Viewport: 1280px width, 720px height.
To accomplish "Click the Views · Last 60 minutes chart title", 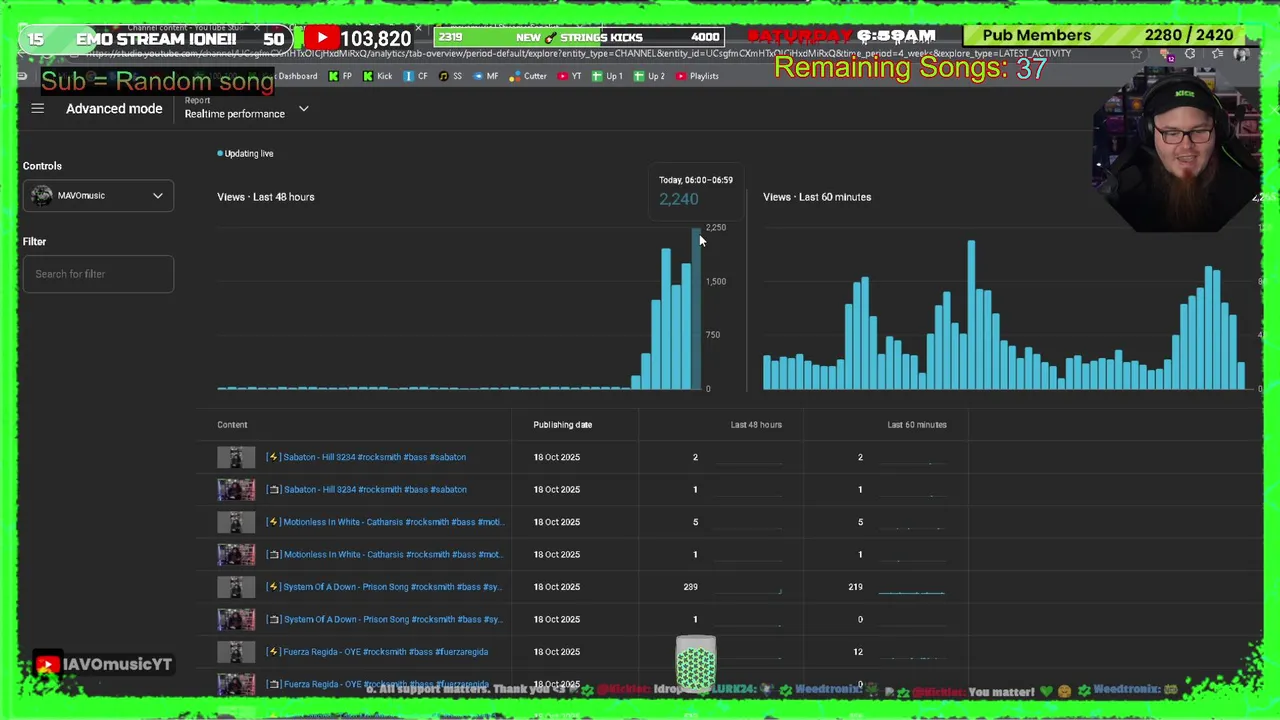I will pyautogui.click(x=817, y=197).
